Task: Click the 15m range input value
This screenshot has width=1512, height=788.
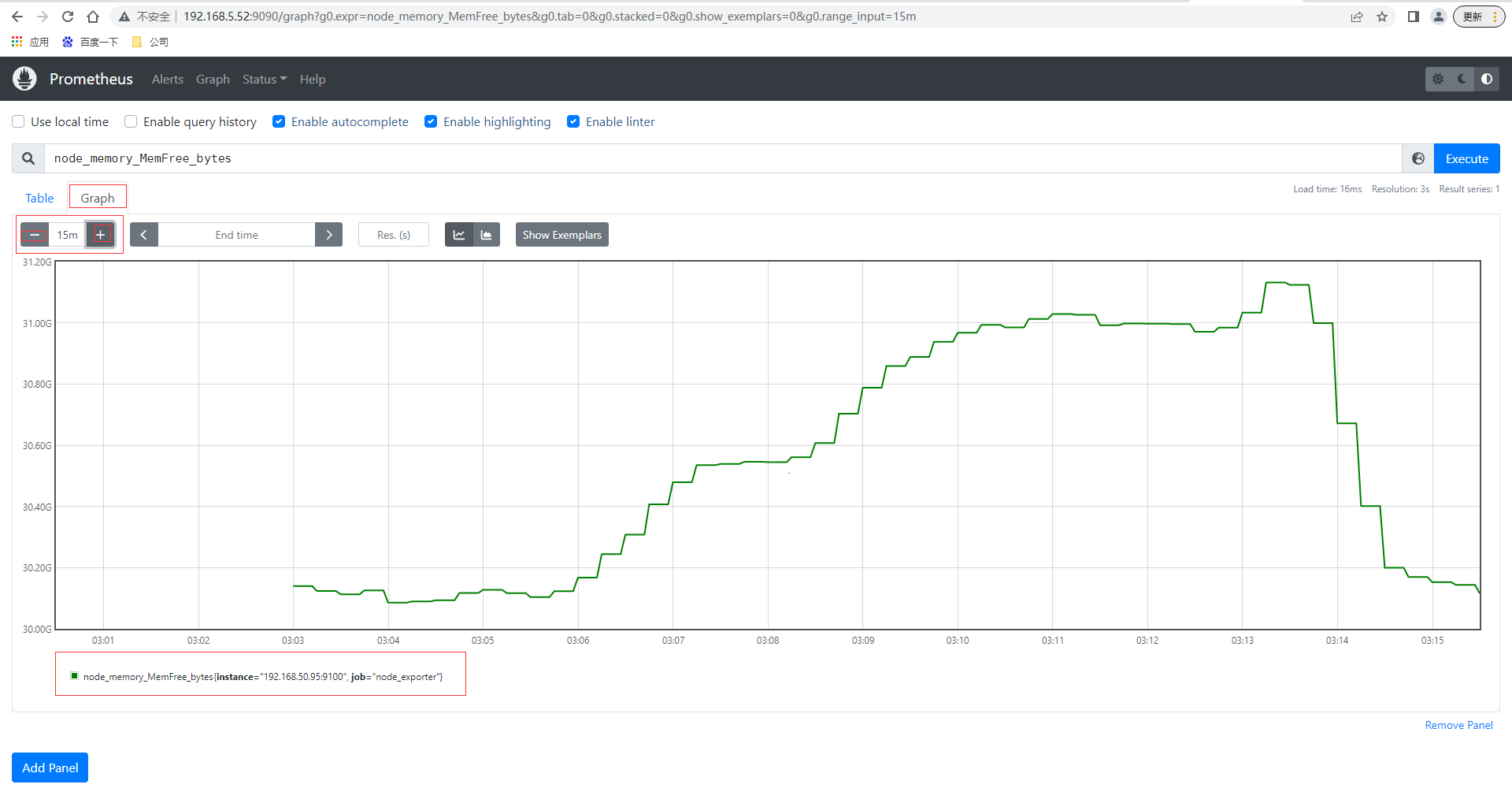Action: point(68,235)
